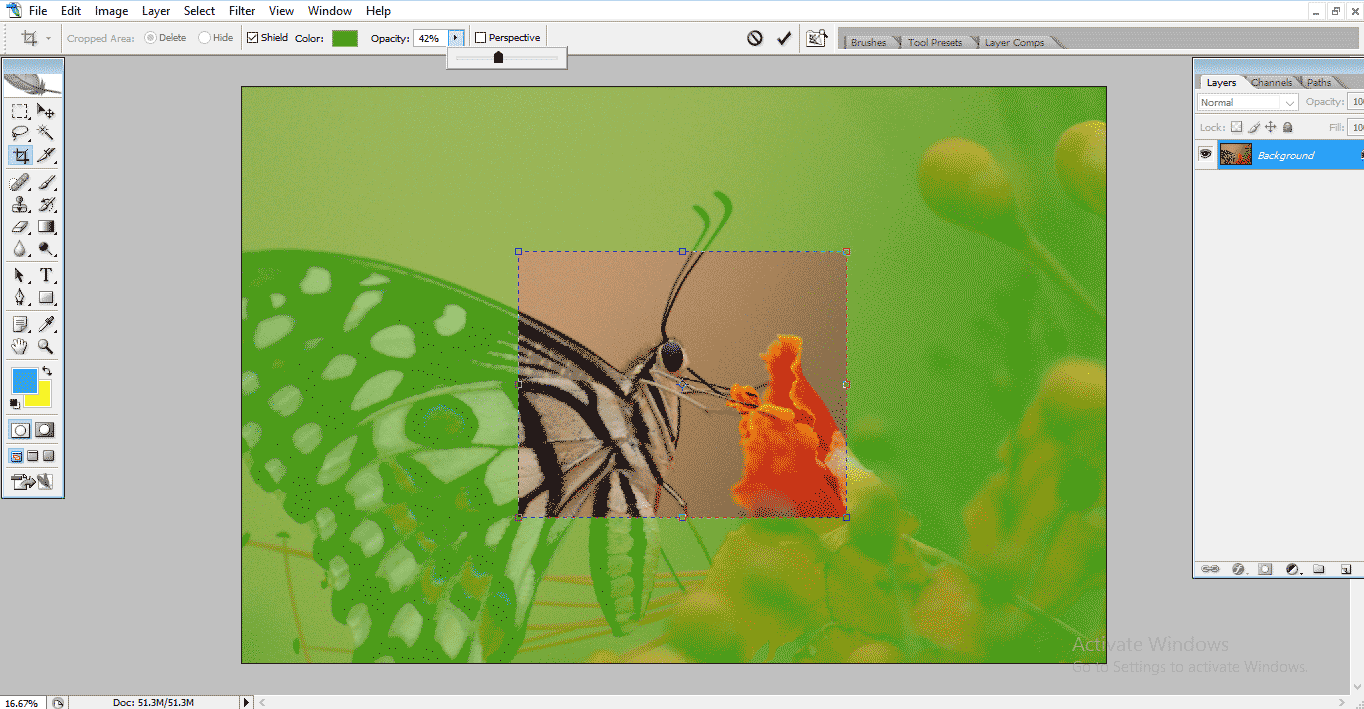Open the status bar info arrow
Image resolution: width=1364 pixels, height=709 pixels.
246,703
